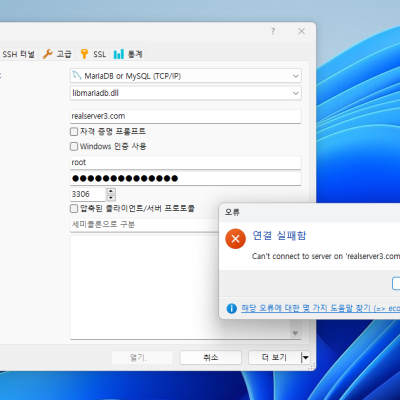
Task: Decrease the port number with down arrow
Action: (x=111, y=198)
